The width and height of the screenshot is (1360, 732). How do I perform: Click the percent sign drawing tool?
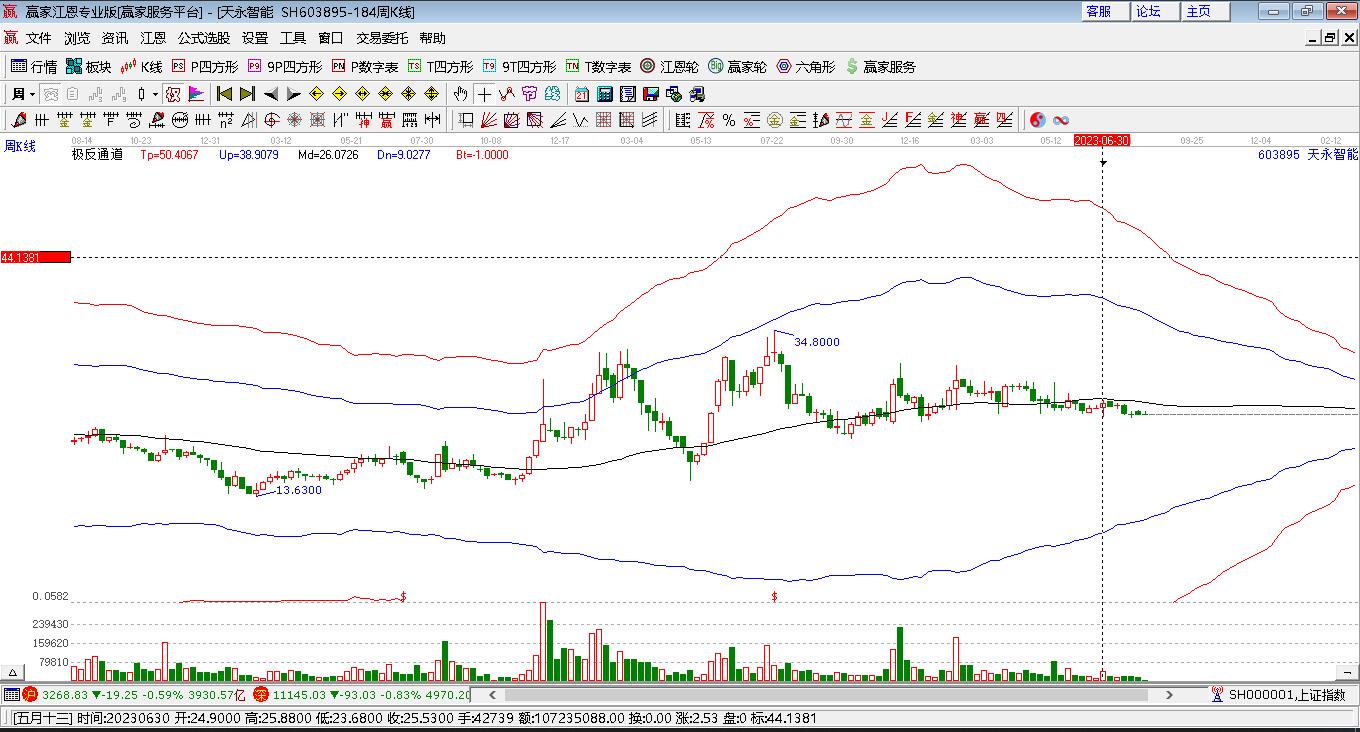tap(729, 121)
